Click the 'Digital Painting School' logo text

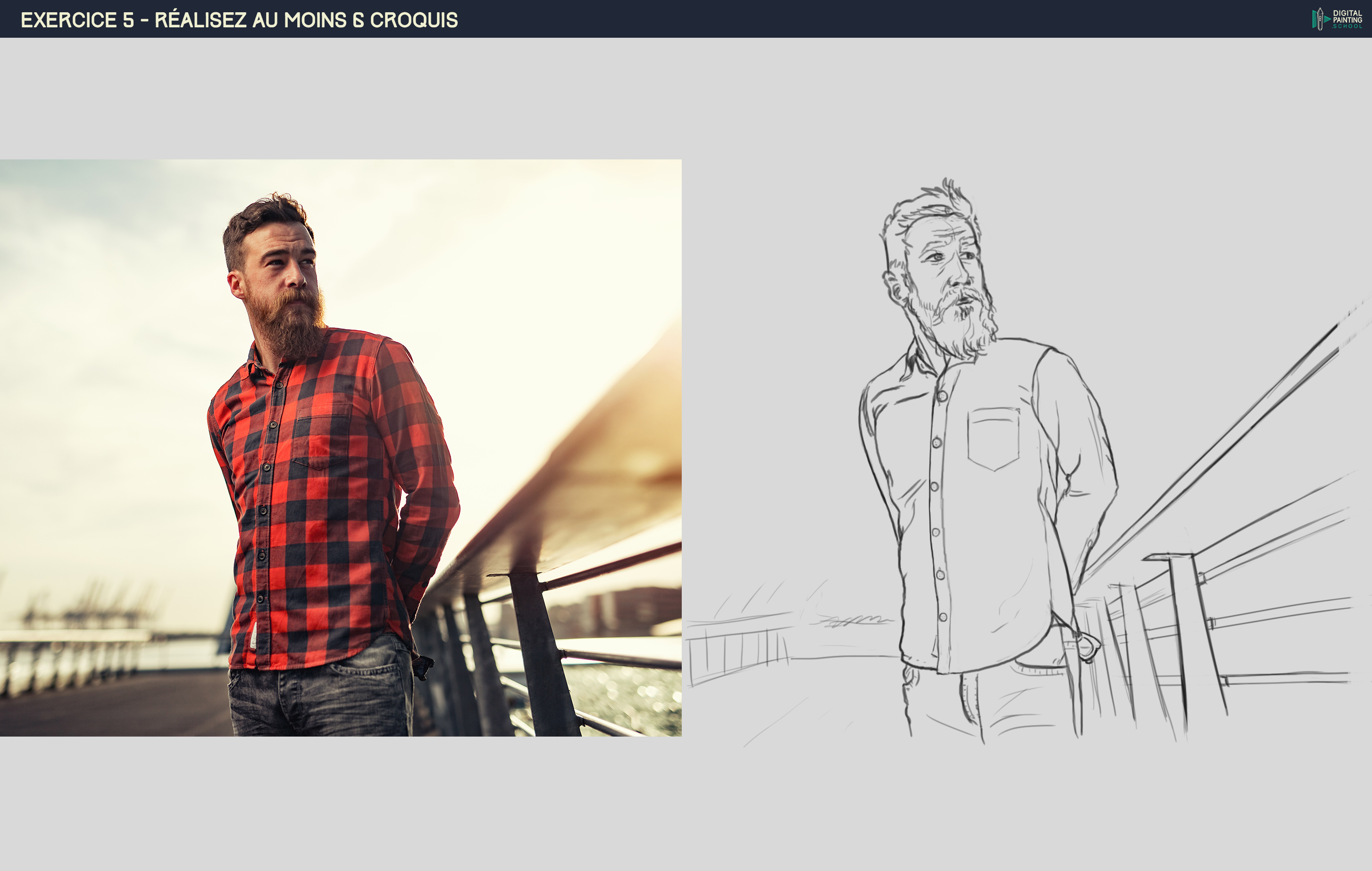tap(1347, 19)
